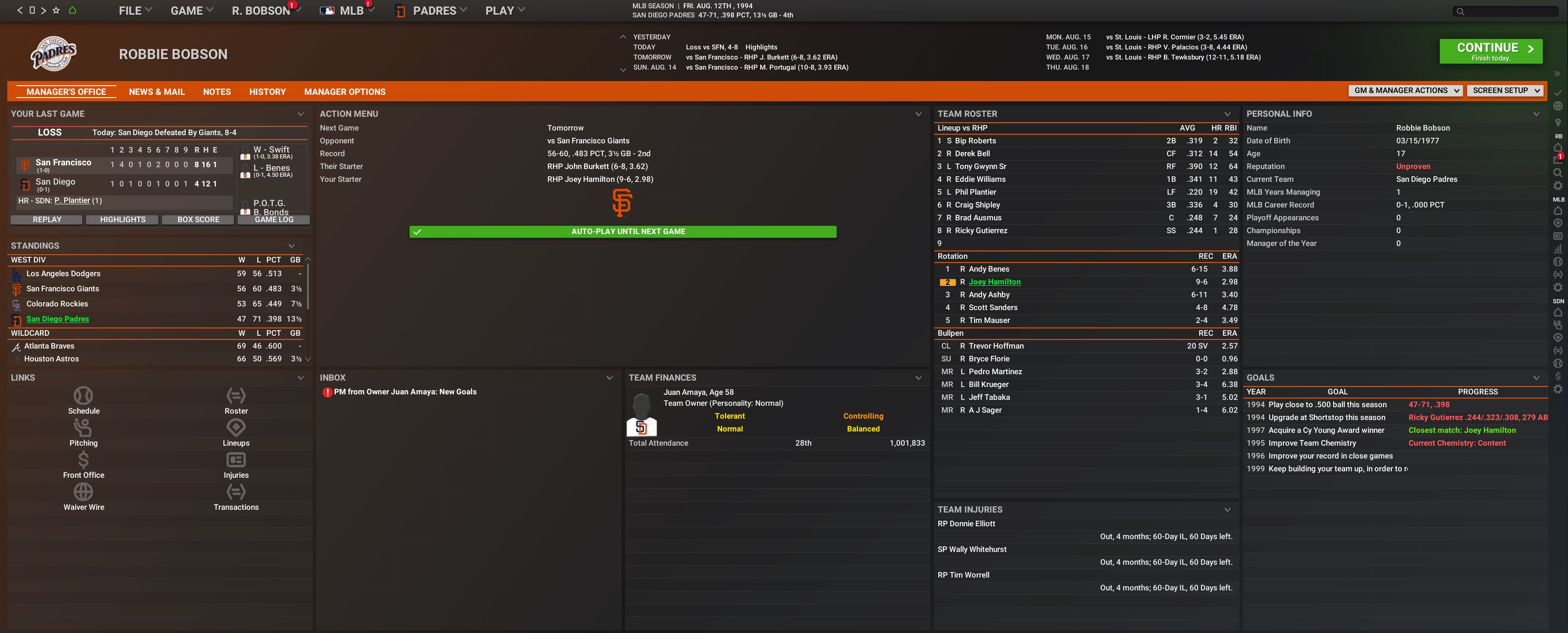Open the Lineups link icon

[x=236, y=428]
